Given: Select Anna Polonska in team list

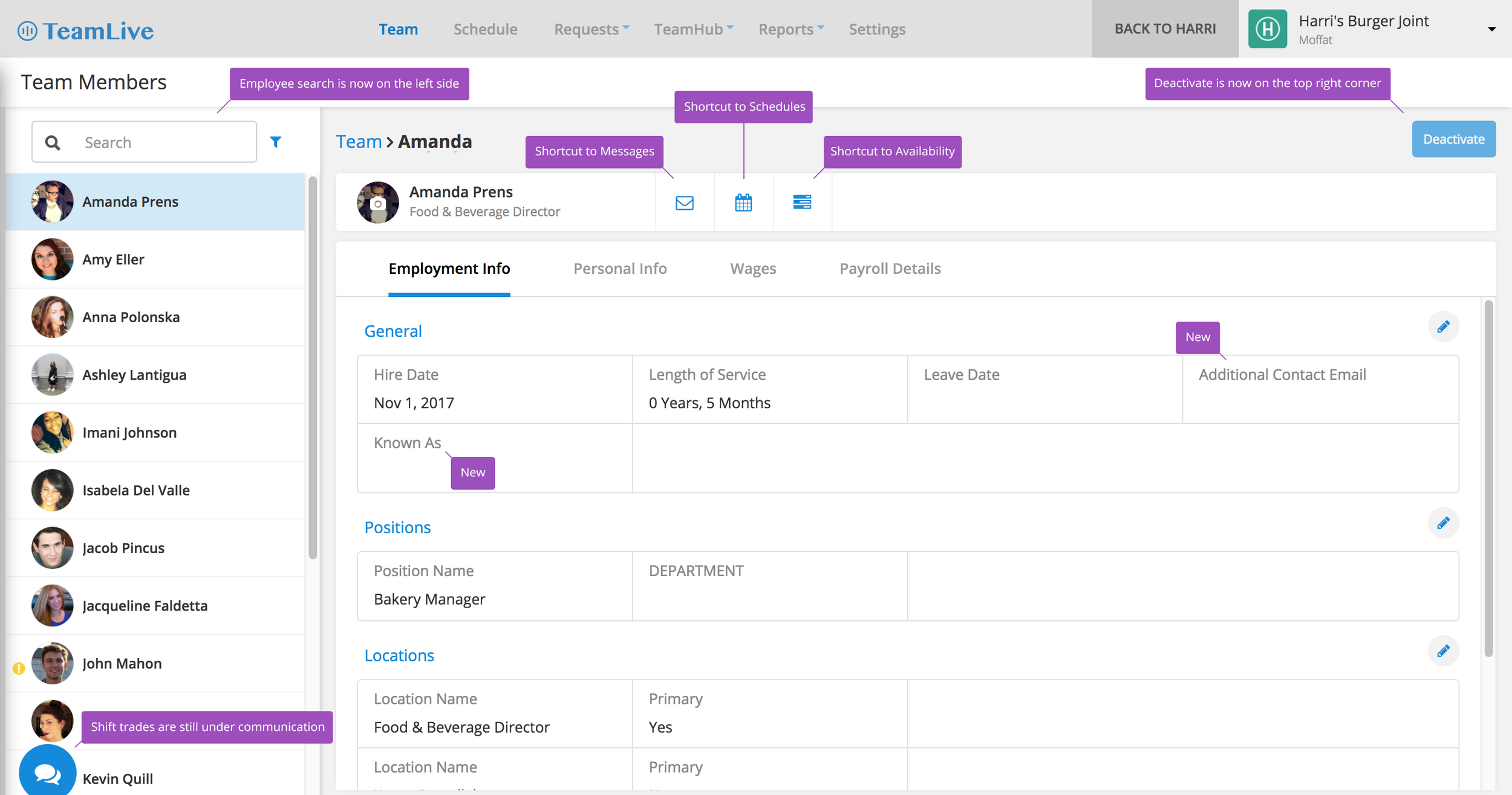Looking at the screenshot, I should pyautogui.click(x=155, y=317).
